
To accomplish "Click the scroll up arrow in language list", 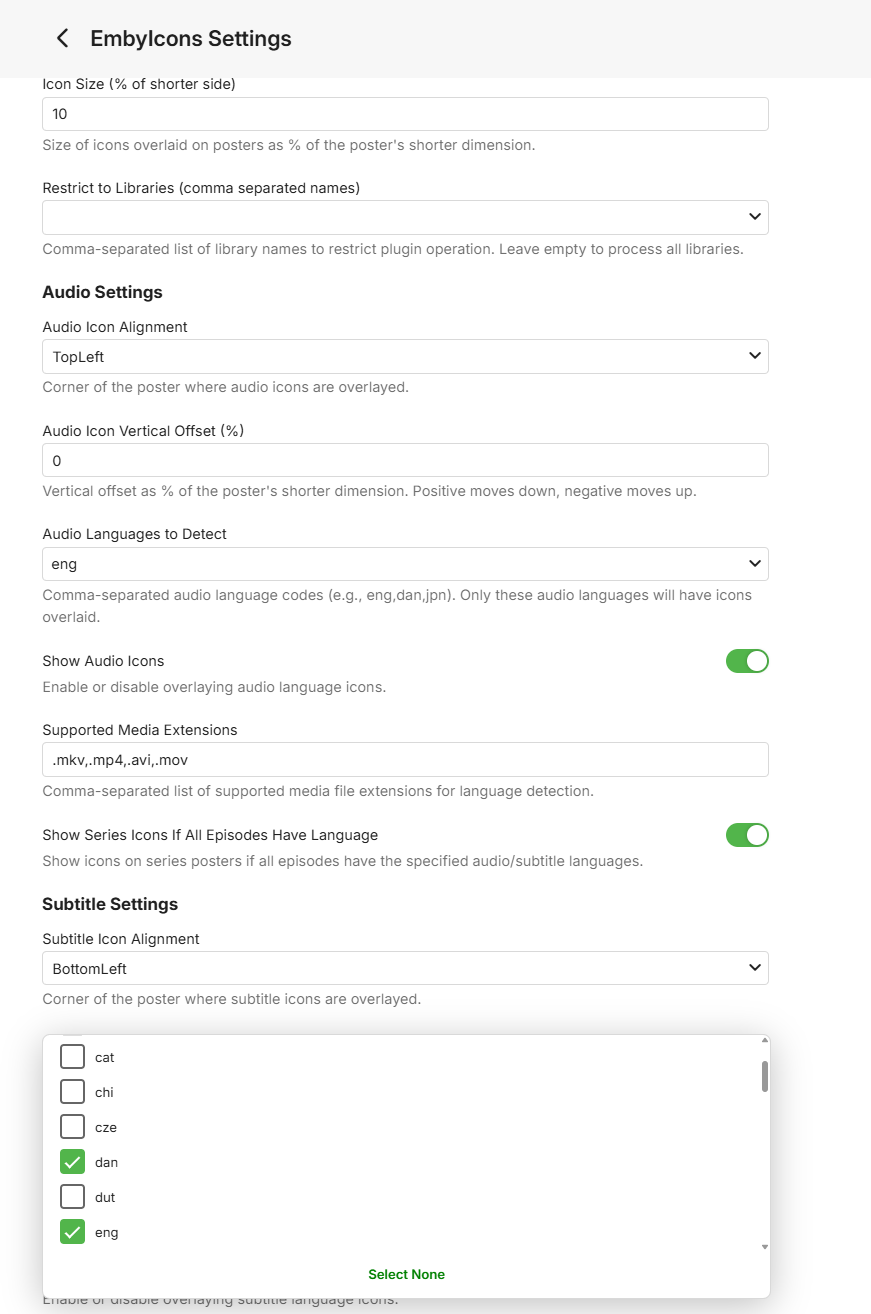I will (765, 1040).
